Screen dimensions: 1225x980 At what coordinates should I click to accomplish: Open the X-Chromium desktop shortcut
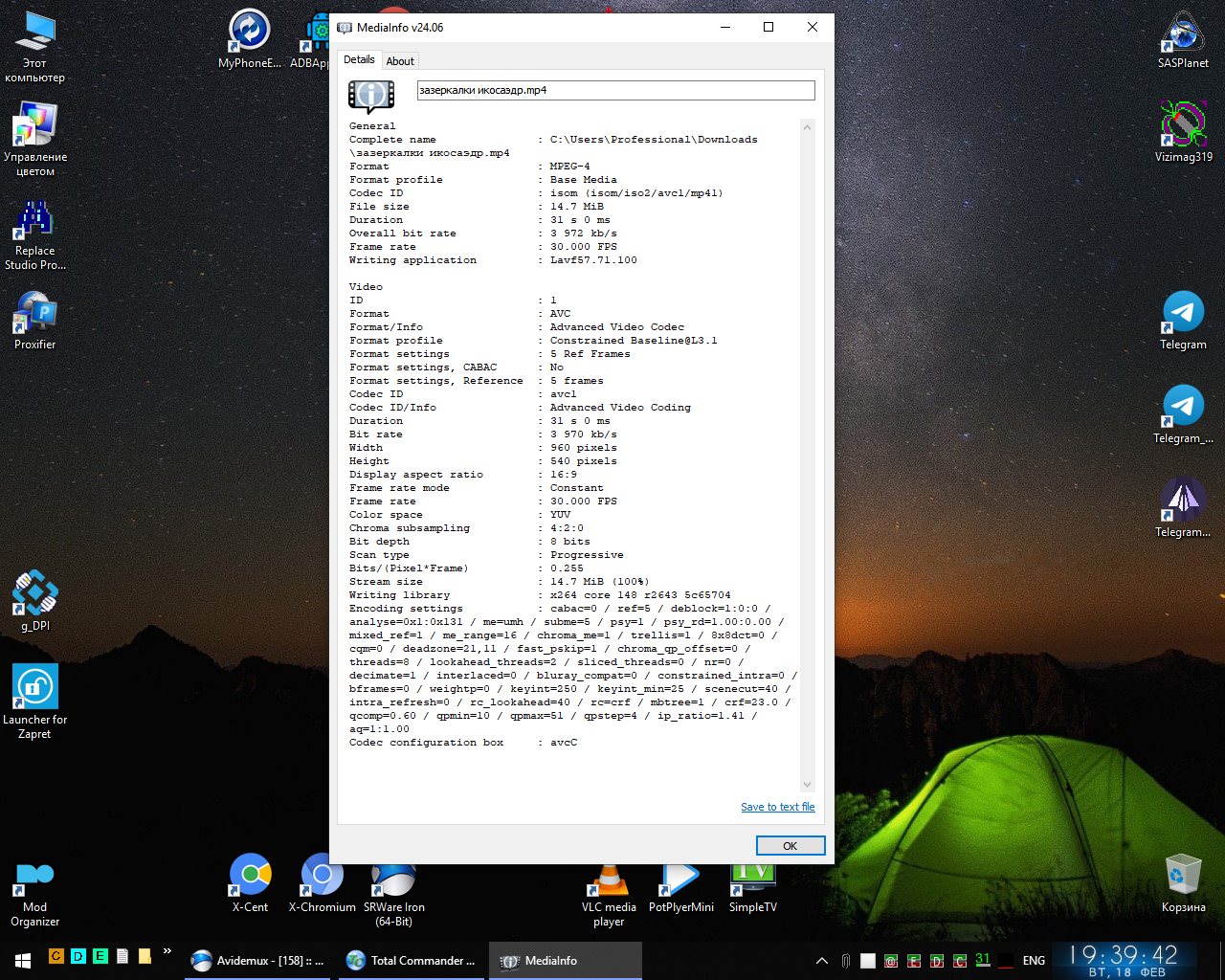(x=323, y=882)
